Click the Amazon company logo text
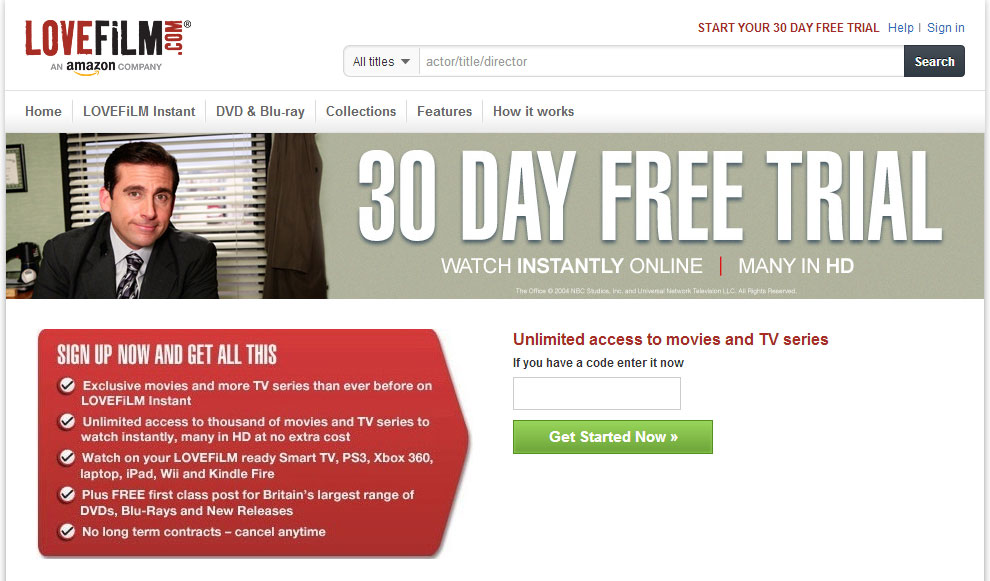 pyautogui.click(x=106, y=66)
